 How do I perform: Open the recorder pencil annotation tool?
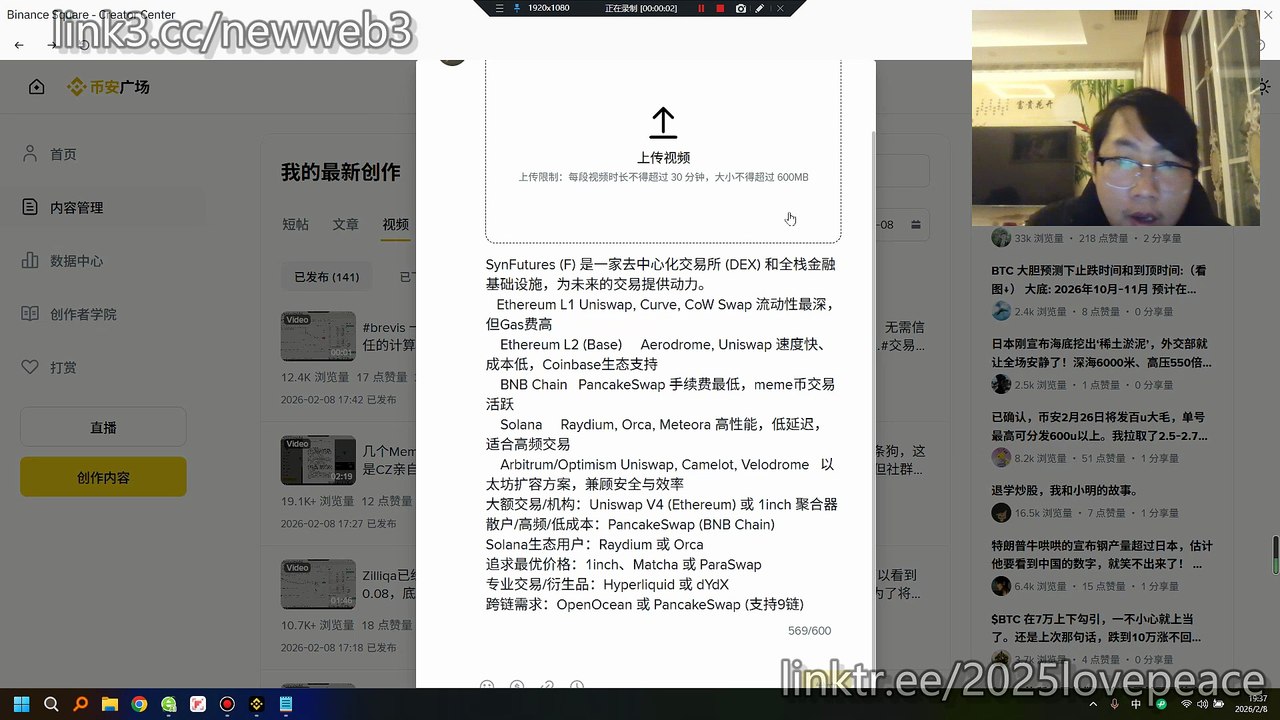tap(760, 8)
